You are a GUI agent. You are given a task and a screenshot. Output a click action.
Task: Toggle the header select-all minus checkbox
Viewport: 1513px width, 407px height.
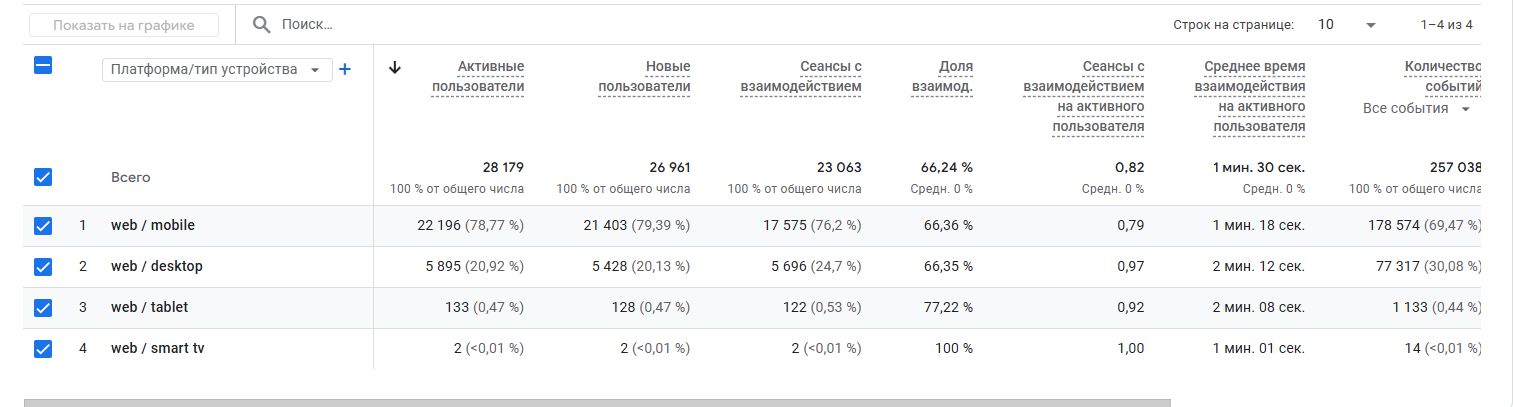click(43, 66)
